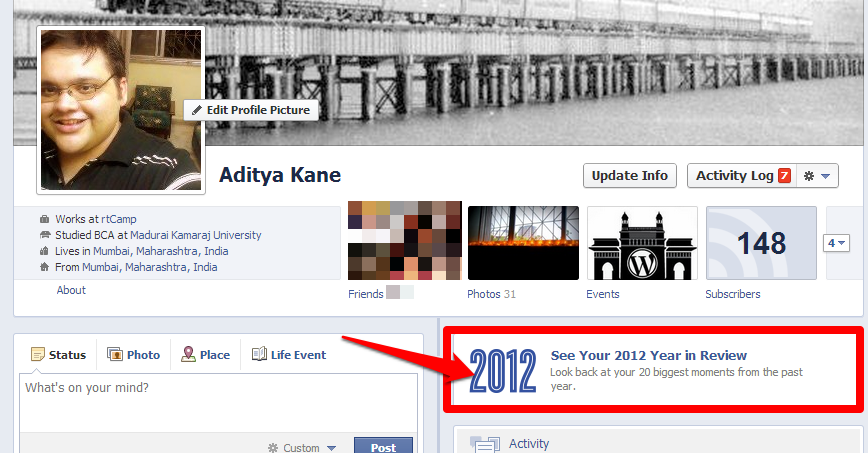Image resolution: width=868 pixels, height=453 pixels.
Task: Switch to the Life Event tab
Action: coord(289,354)
